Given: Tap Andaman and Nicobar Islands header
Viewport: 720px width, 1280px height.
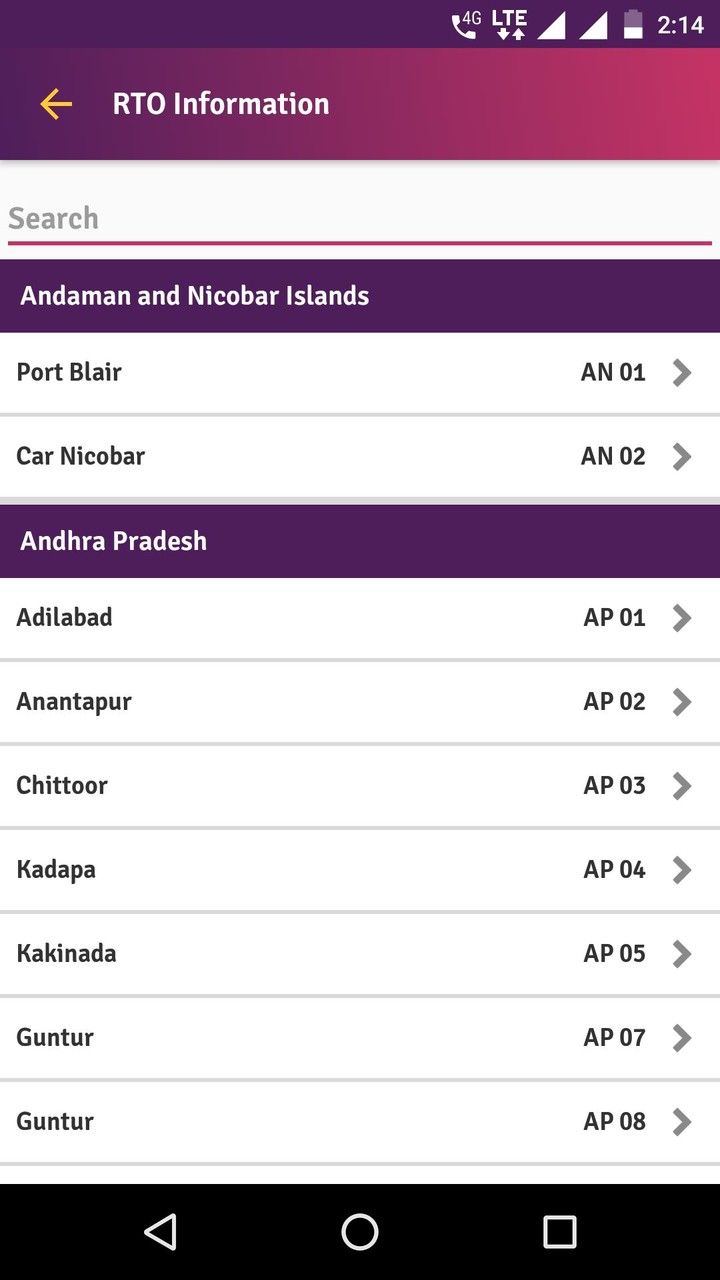Looking at the screenshot, I should [x=360, y=296].
